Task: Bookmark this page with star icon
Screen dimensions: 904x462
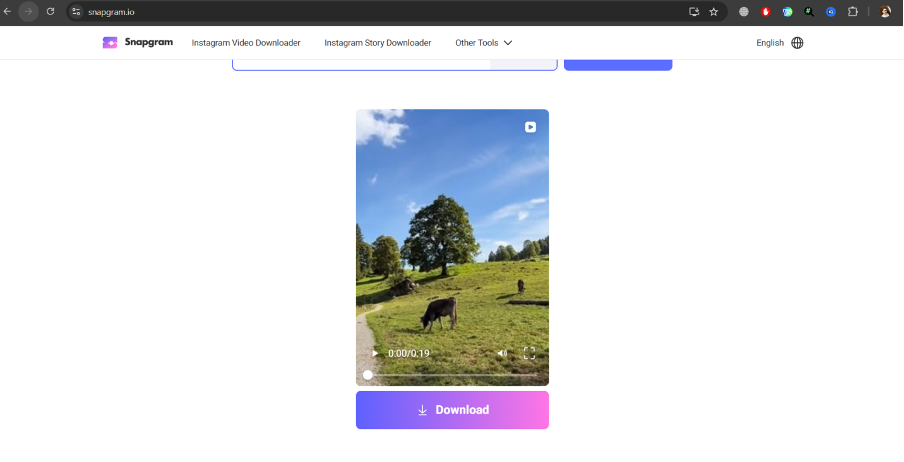Action: (x=714, y=12)
